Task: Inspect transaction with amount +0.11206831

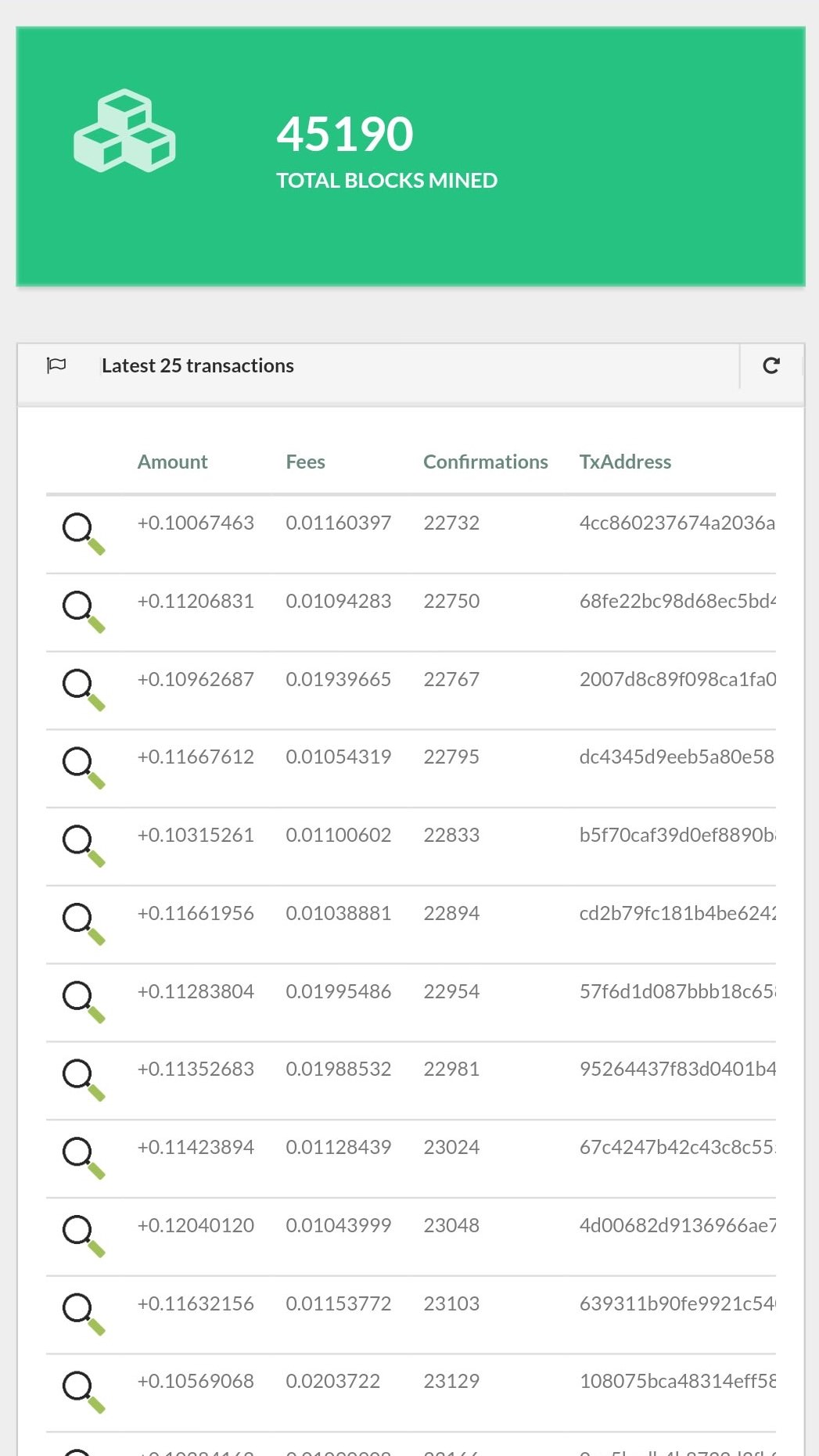Action: (x=83, y=611)
